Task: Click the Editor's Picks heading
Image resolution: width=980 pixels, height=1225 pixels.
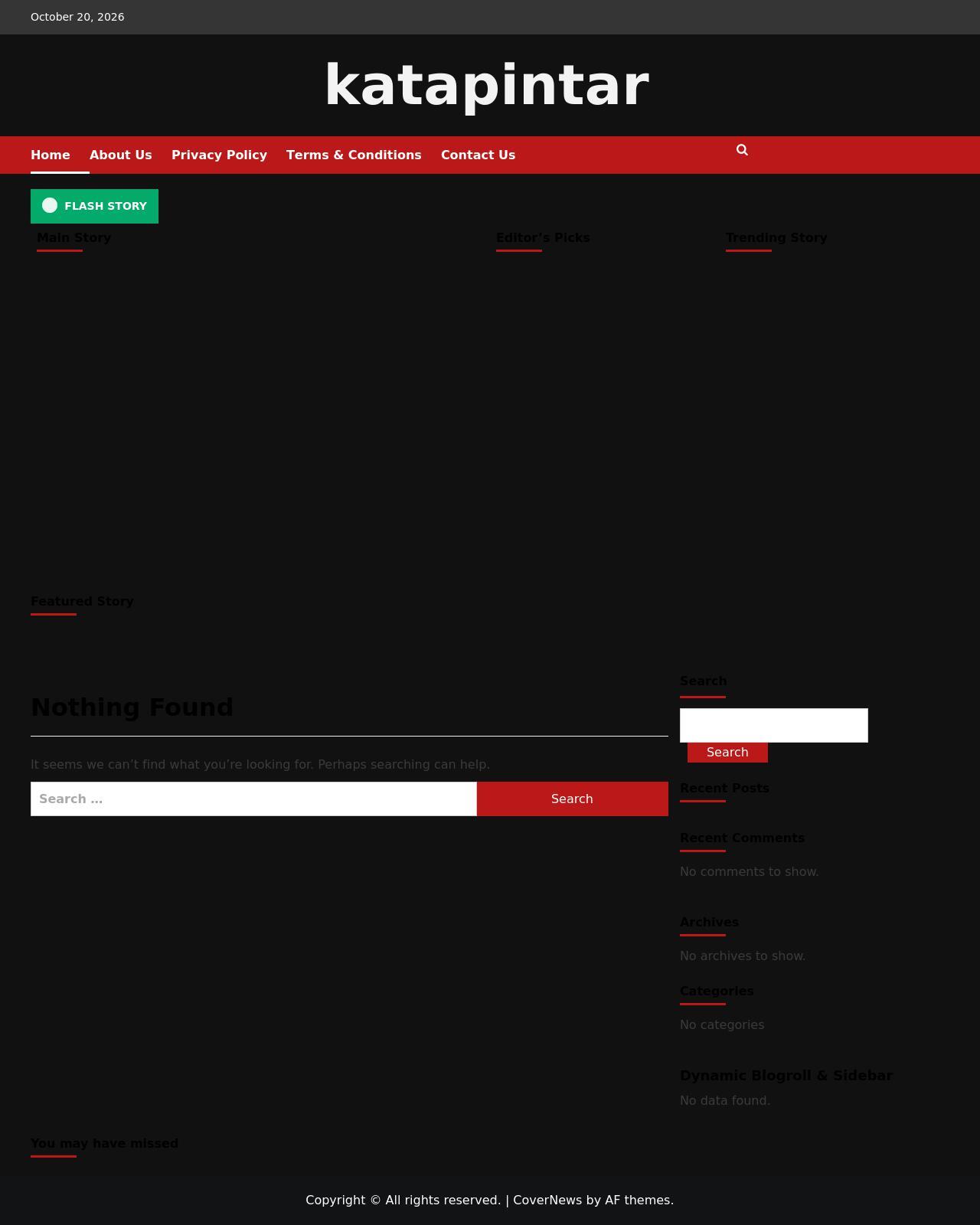Action: click(543, 237)
